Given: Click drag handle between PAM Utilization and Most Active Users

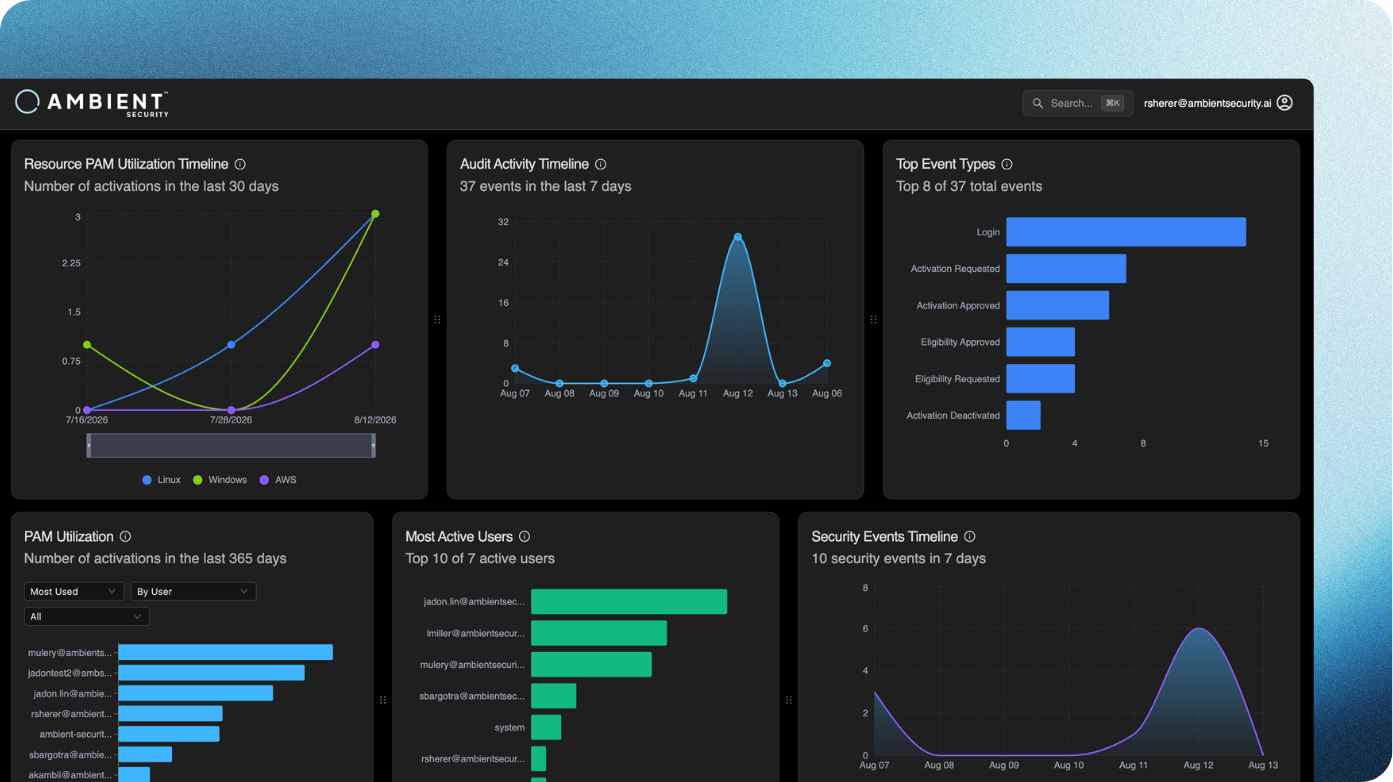Looking at the screenshot, I should click(x=382, y=700).
